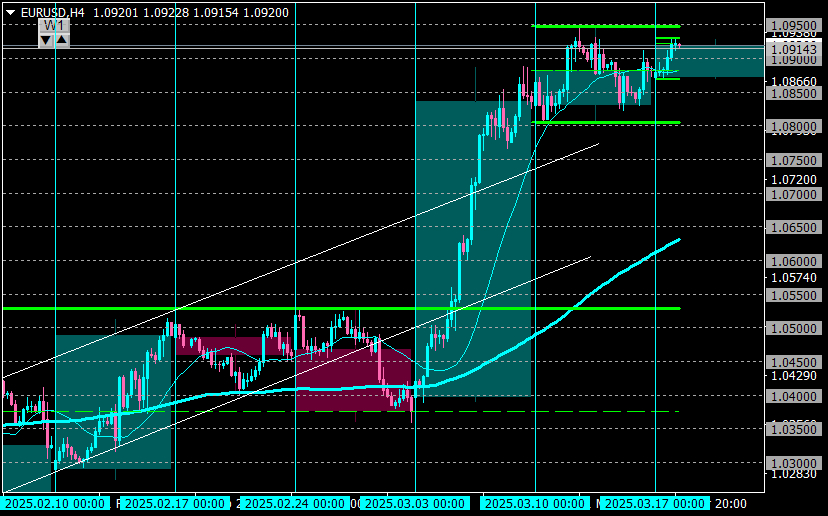Click the 2025.03.03 00:00 date label
The image size is (828, 516).
pyautogui.click(x=415, y=503)
